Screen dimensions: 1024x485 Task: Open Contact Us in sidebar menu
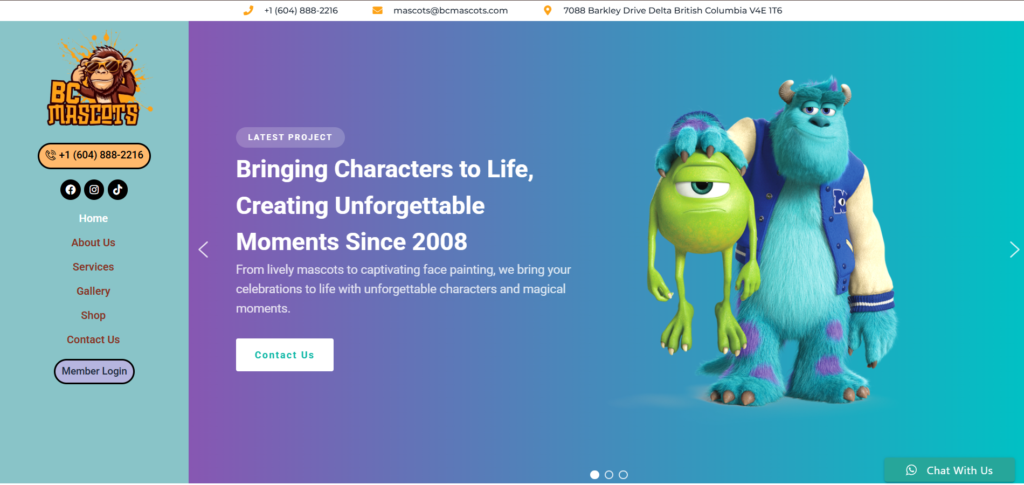coord(93,339)
